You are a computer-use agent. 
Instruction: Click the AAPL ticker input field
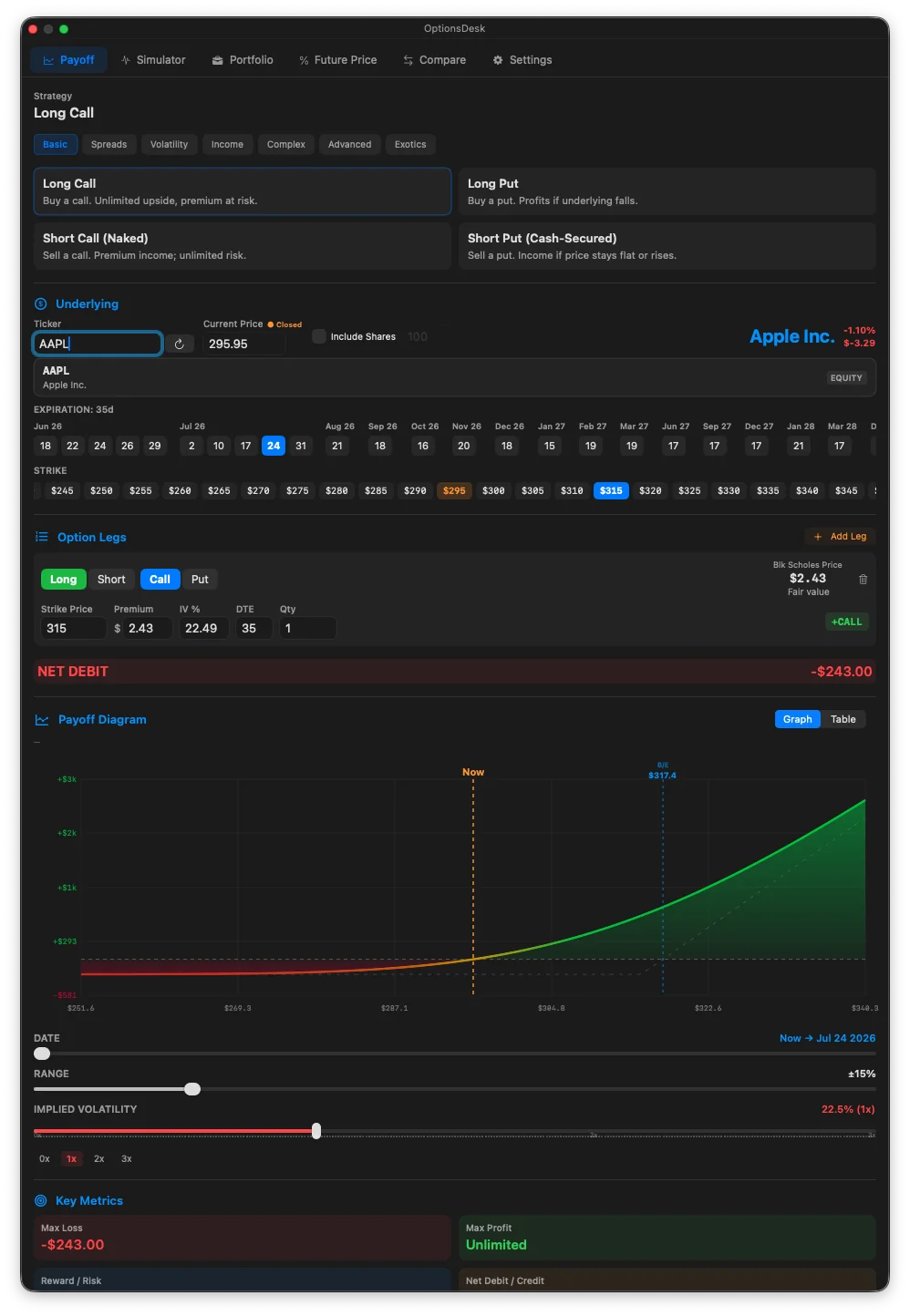tap(98, 344)
